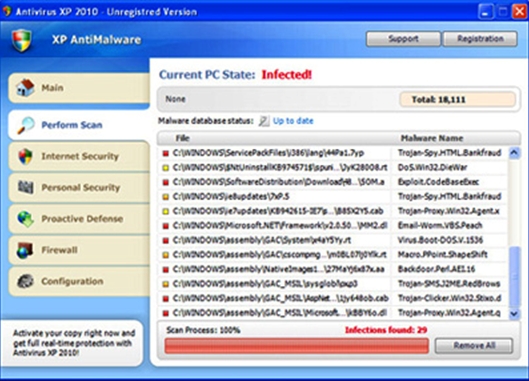
Task: Click the title bar shield icon
Action: 7,11
